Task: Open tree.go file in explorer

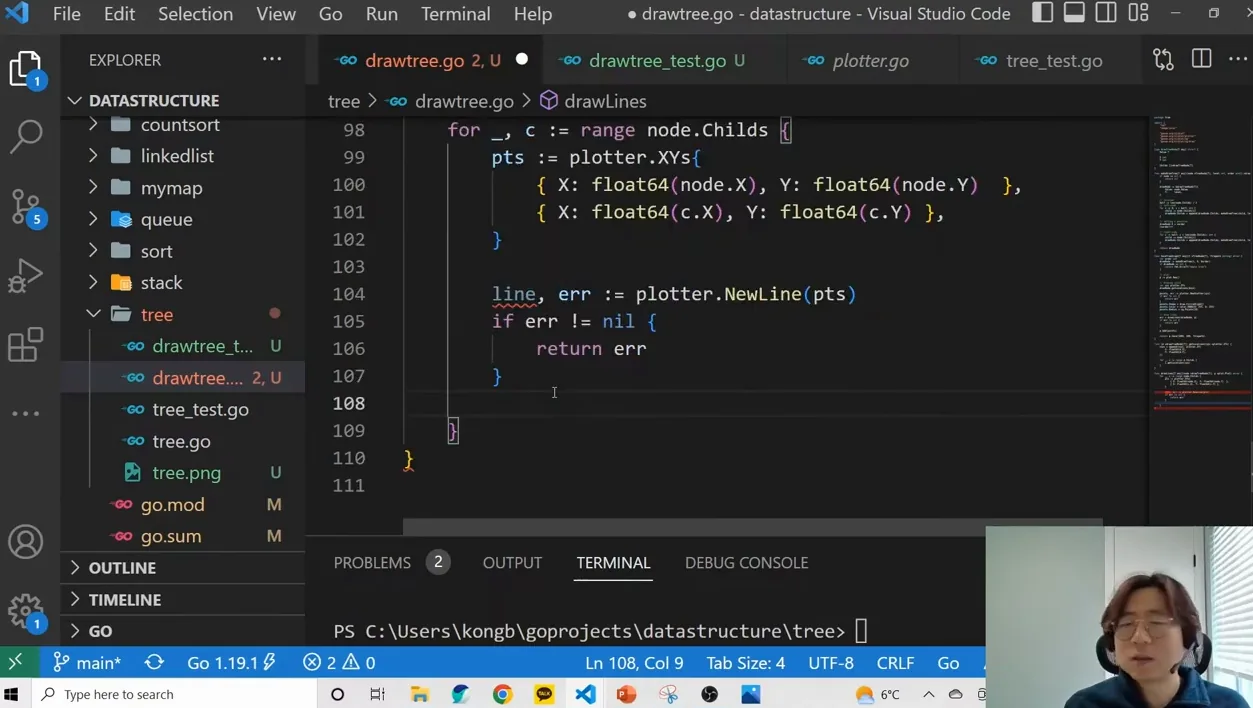Action: 183,441
